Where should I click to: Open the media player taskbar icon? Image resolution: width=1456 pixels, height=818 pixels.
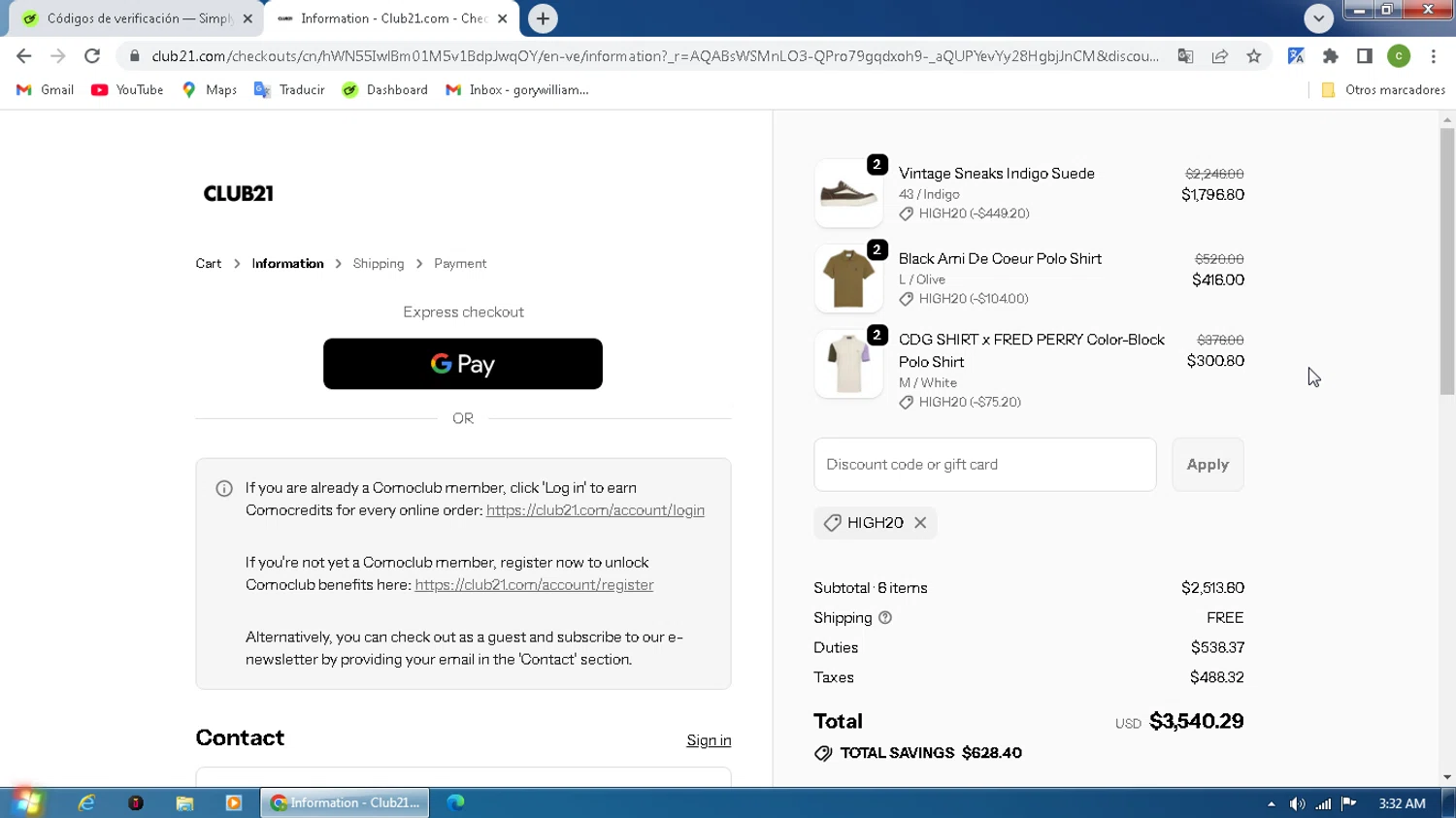click(234, 802)
